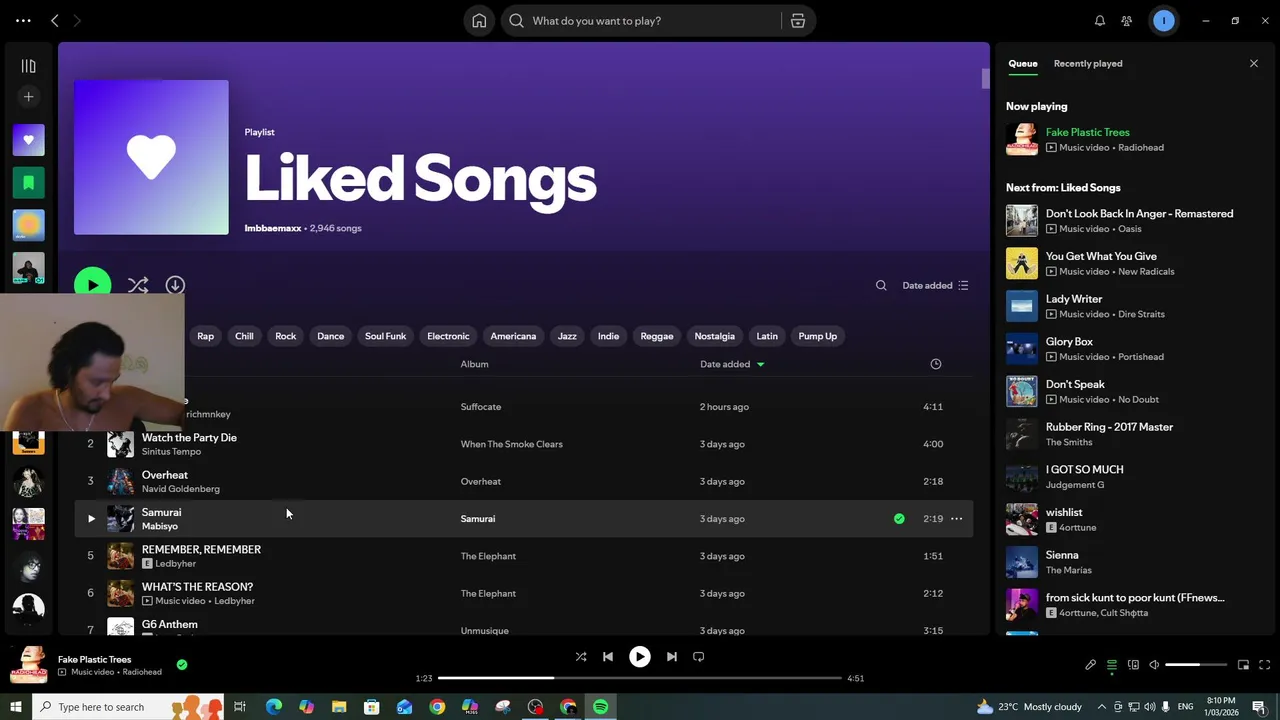Toggle repeat in the bottom player bar
Screen dimensions: 1280x720
point(699,657)
